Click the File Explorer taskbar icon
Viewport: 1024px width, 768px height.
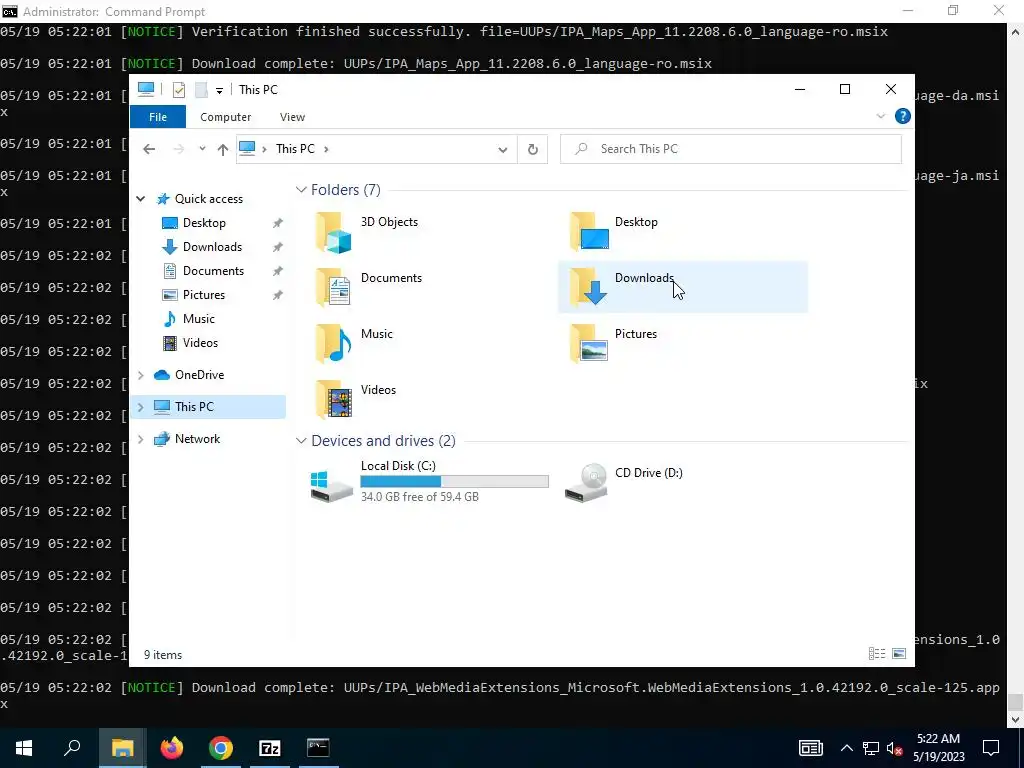pyautogui.click(x=123, y=748)
